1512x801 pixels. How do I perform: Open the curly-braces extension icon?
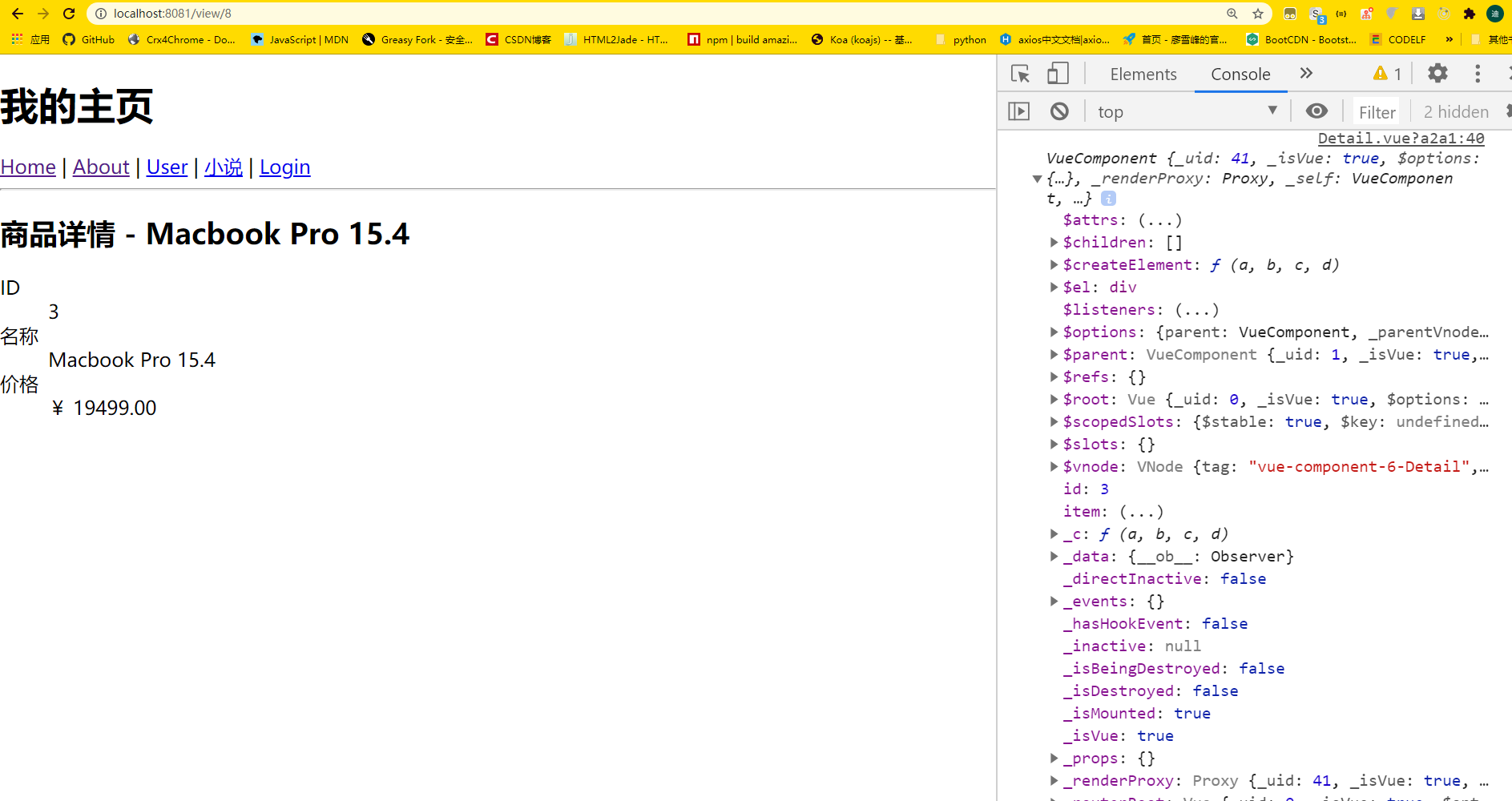[1341, 14]
